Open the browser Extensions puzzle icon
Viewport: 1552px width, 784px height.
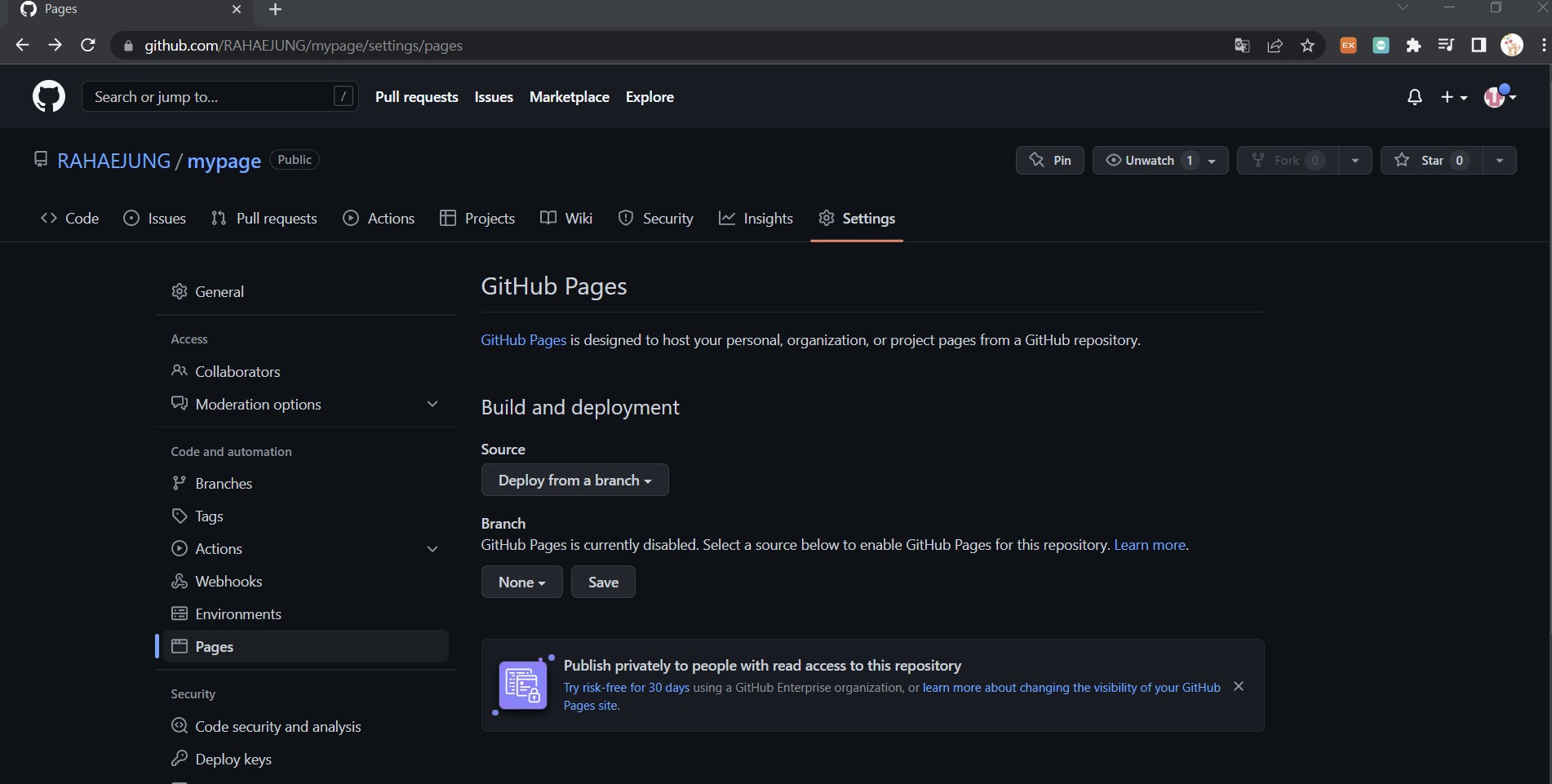tap(1413, 46)
